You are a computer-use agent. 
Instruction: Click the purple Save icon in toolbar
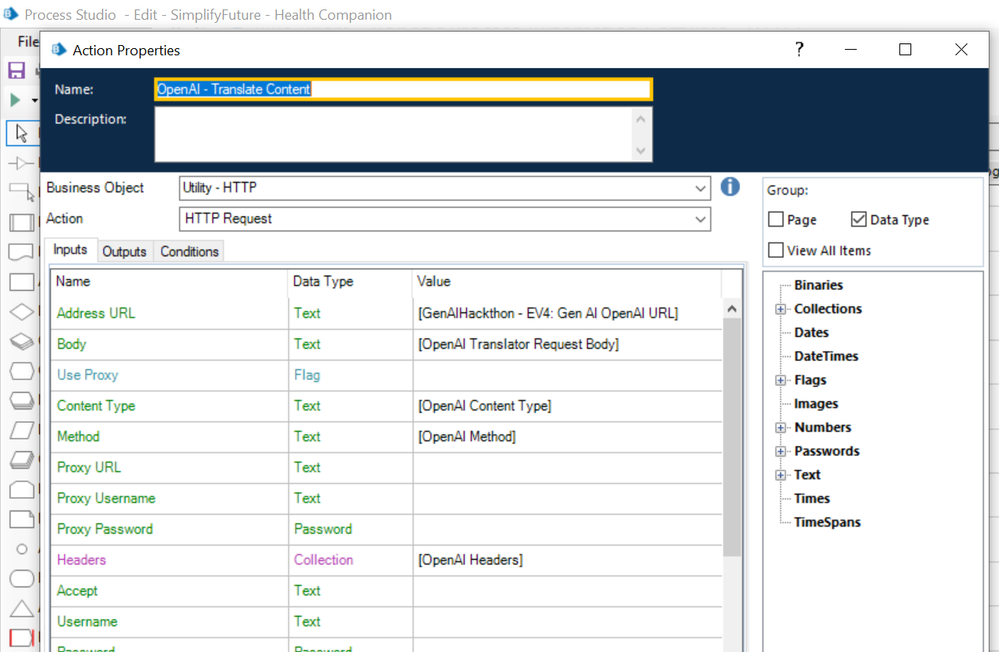[x=17, y=71]
